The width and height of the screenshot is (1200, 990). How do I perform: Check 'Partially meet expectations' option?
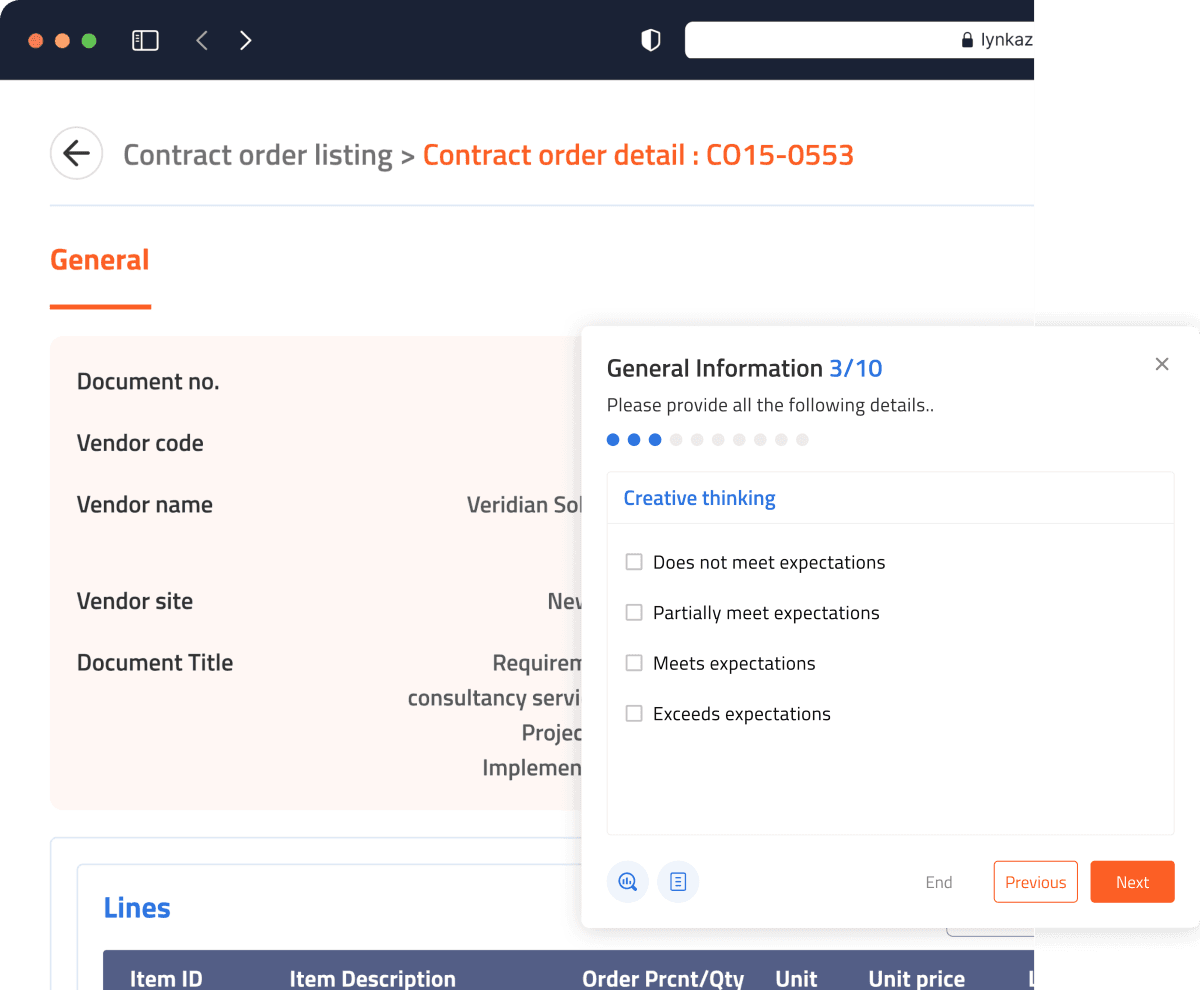point(634,613)
